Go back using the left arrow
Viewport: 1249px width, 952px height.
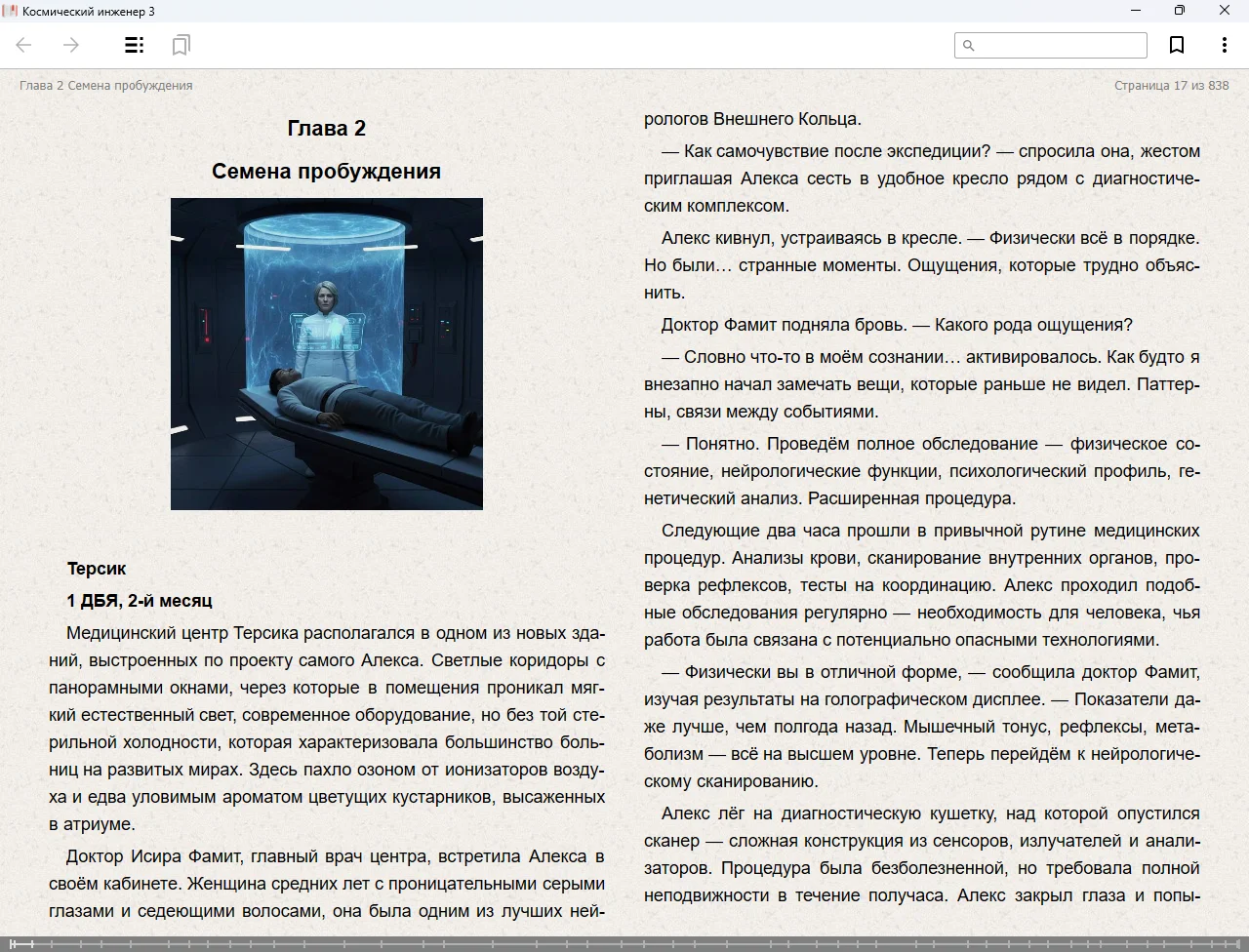(x=24, y=45)
